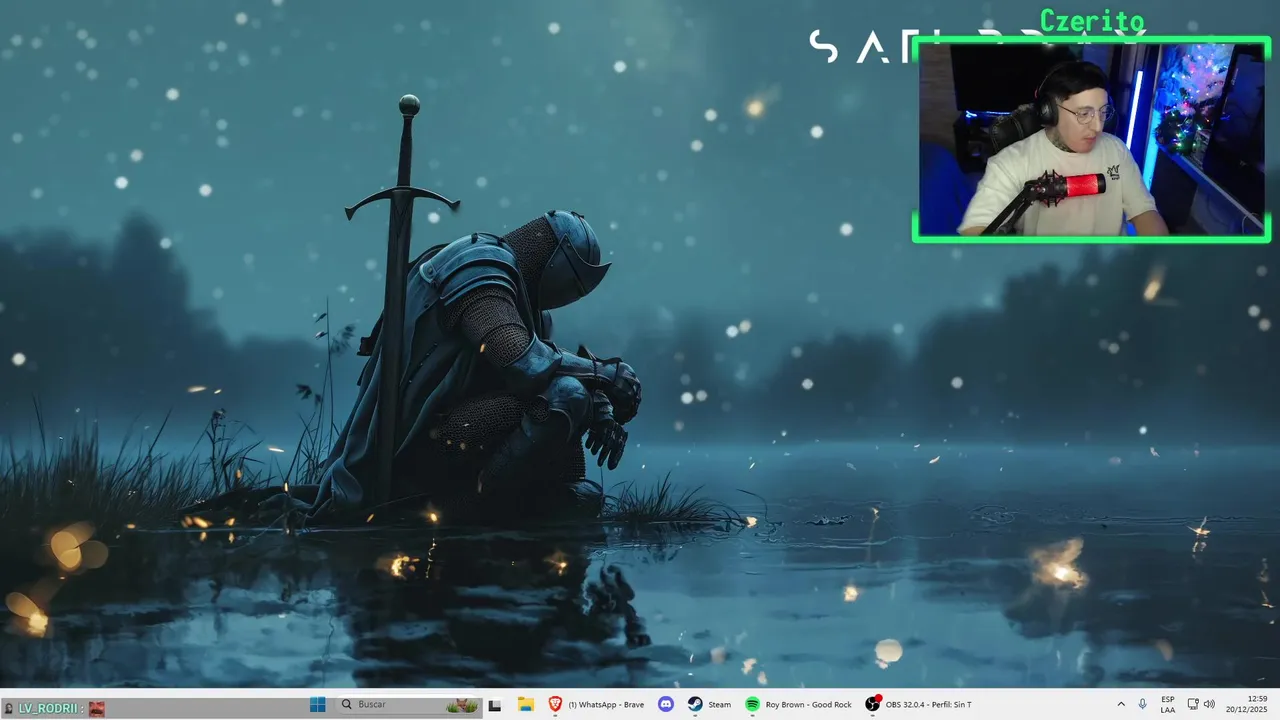Switch to the OBS 32.0.4 window

click(919, 704)
